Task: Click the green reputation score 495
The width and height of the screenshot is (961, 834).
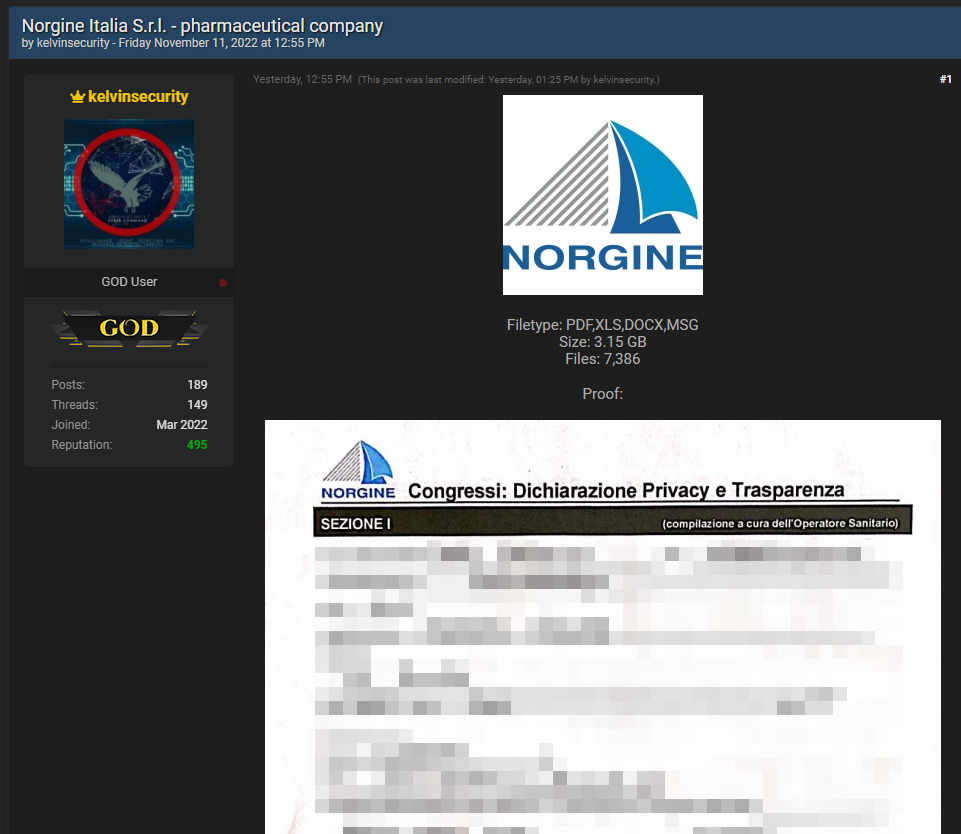Action: [197, 445]
